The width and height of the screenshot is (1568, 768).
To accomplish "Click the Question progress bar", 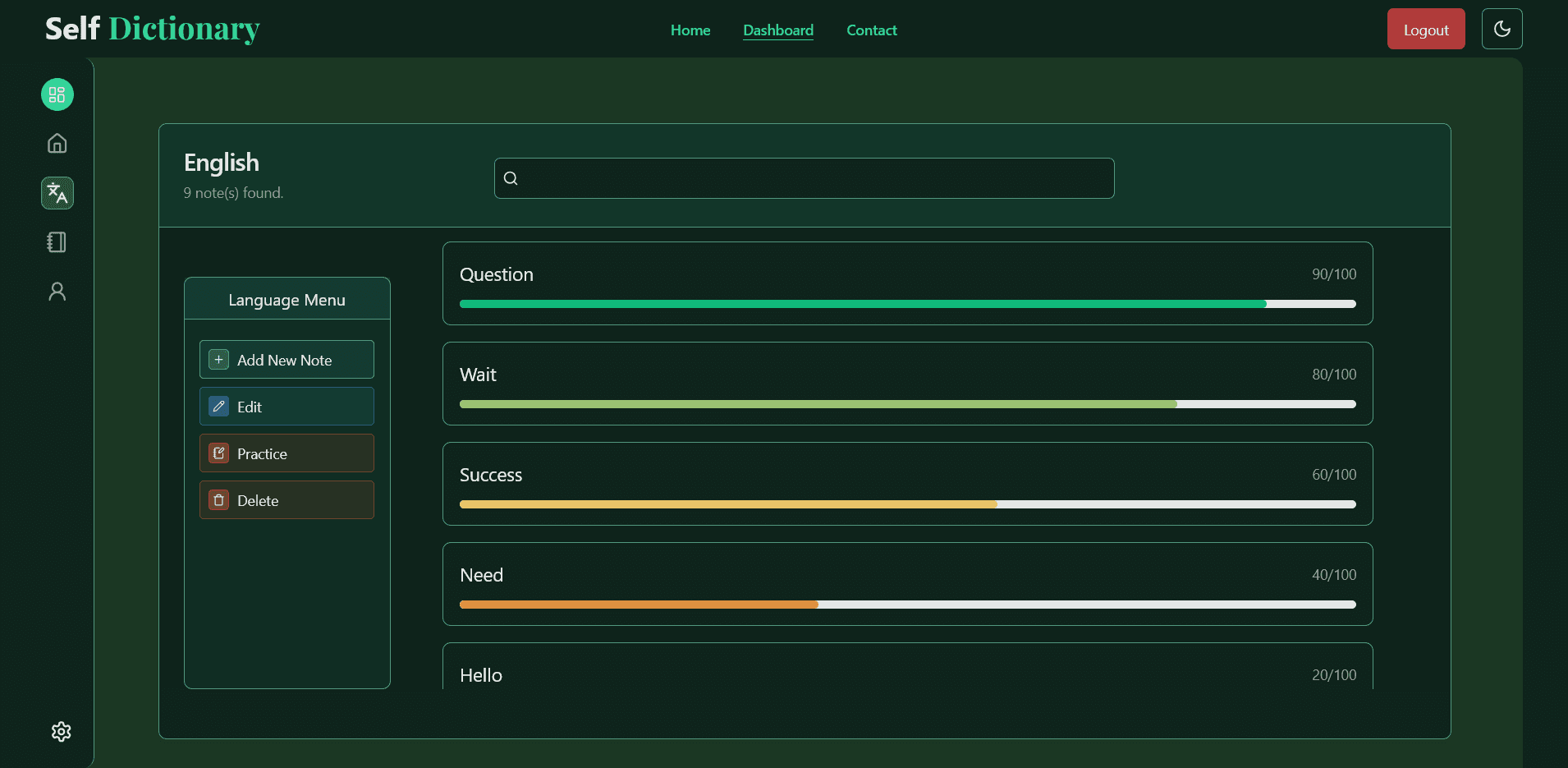I will pyautogui.click(x=908, y=304).
